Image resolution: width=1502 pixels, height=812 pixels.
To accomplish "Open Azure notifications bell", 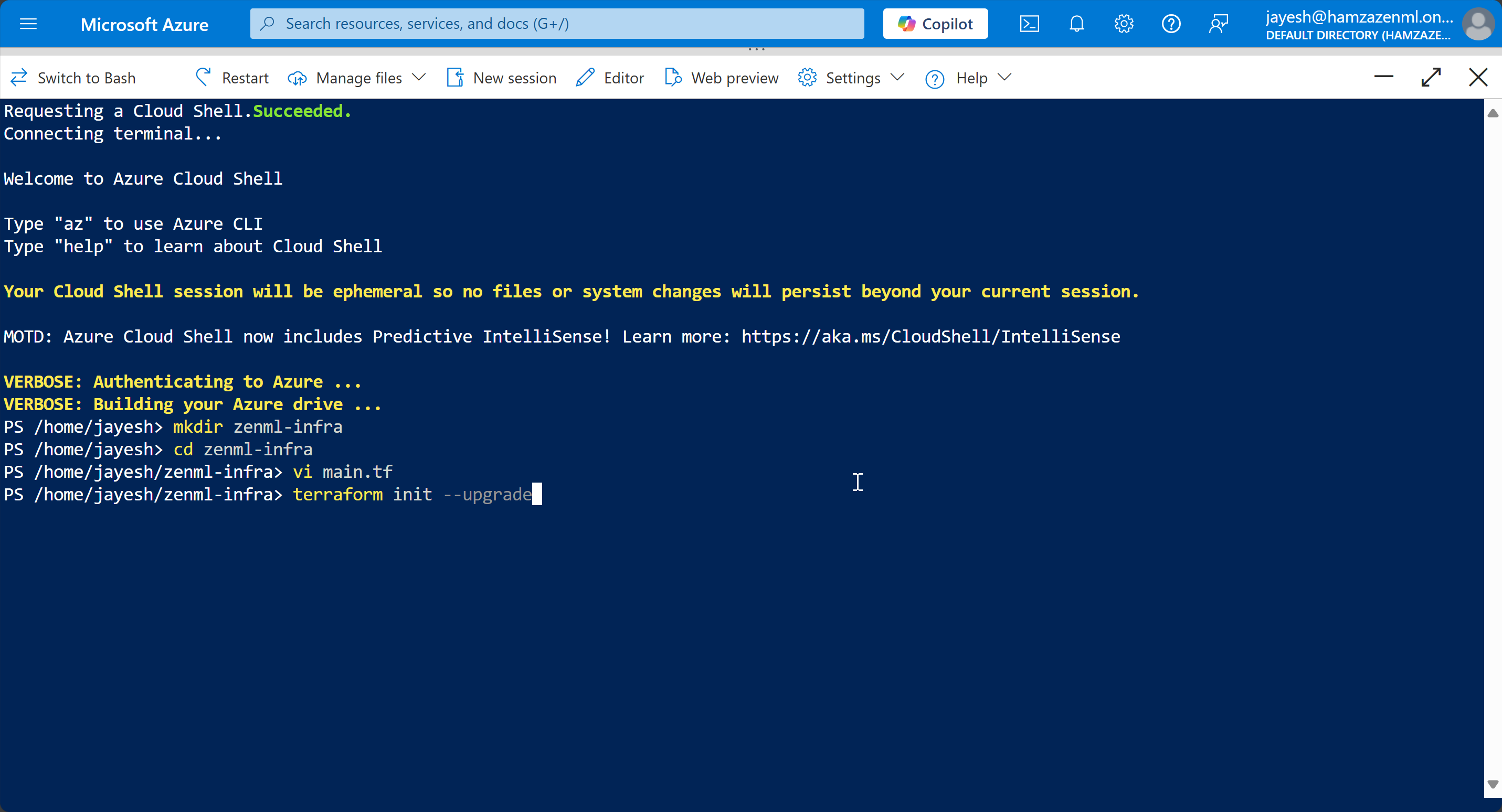I will pyautogui.click(x=1076, y=23).
